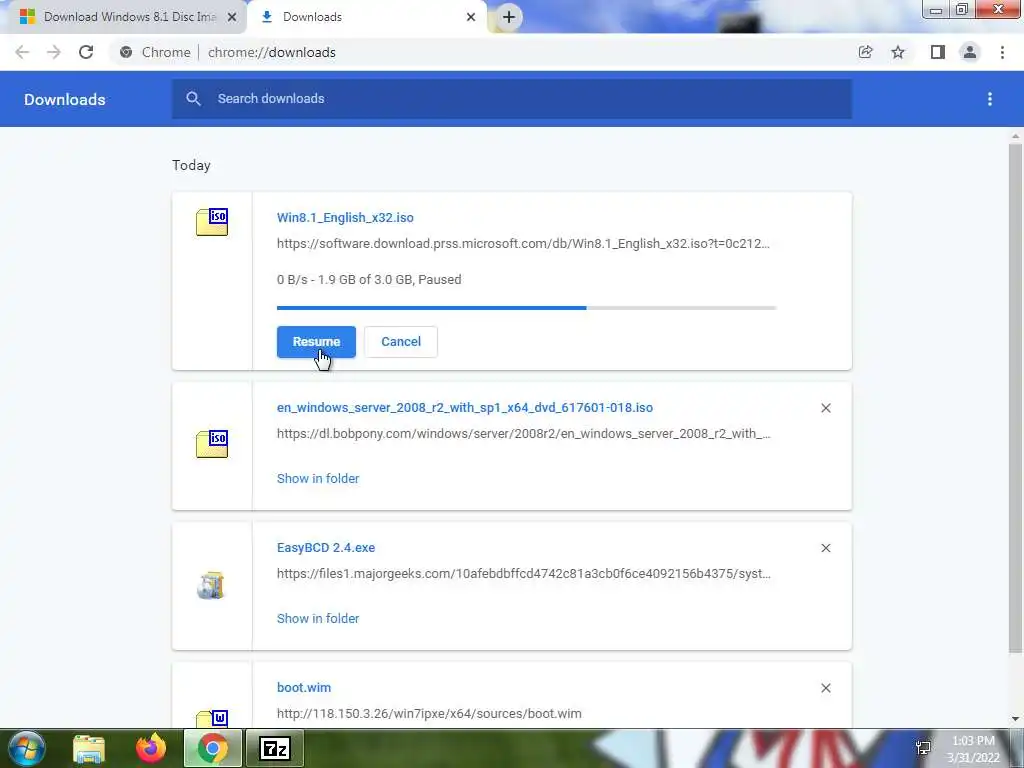This screenshot has height=768, width=1024.
Task: Remove EasyBCD 2.4.exe from list
Action: click(826, 548)
